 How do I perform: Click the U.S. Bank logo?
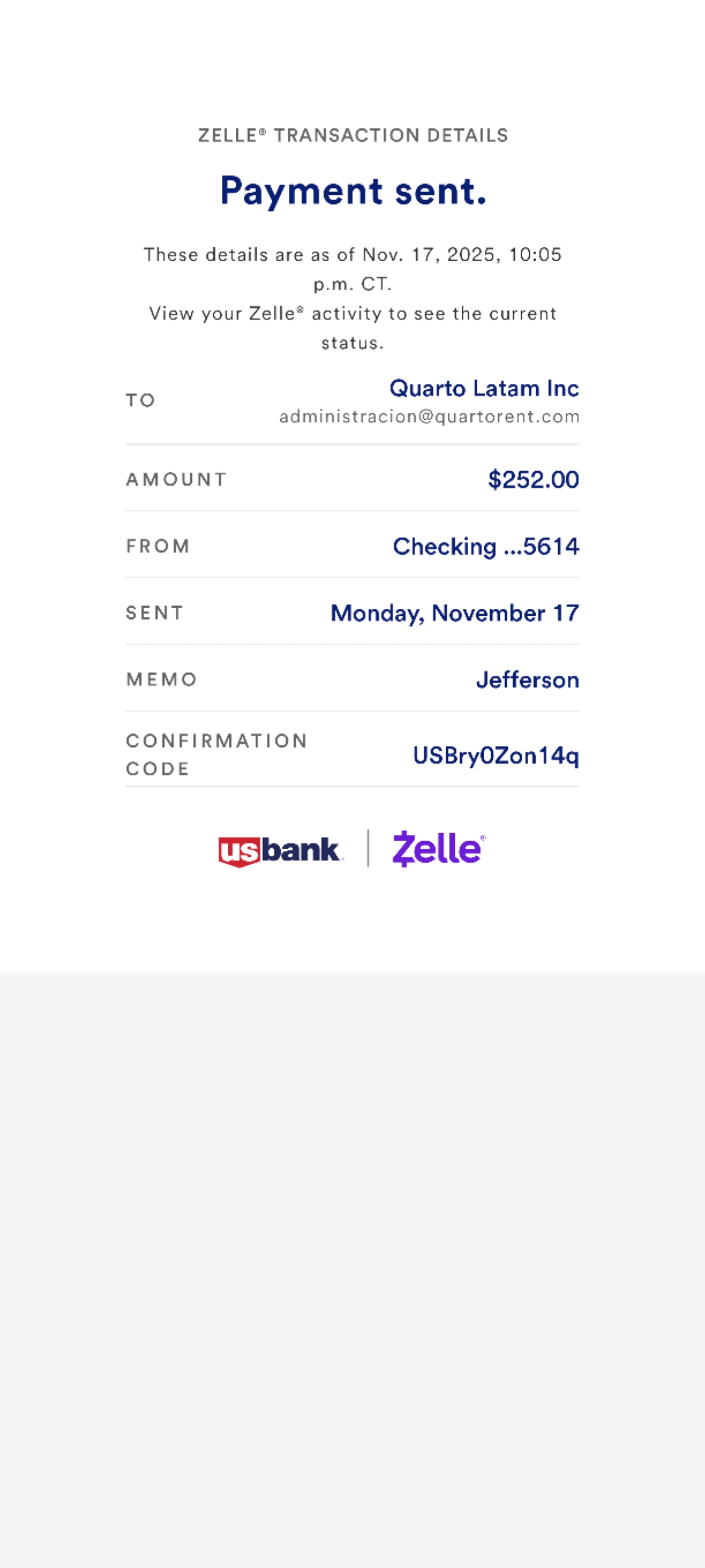(280, 850)
